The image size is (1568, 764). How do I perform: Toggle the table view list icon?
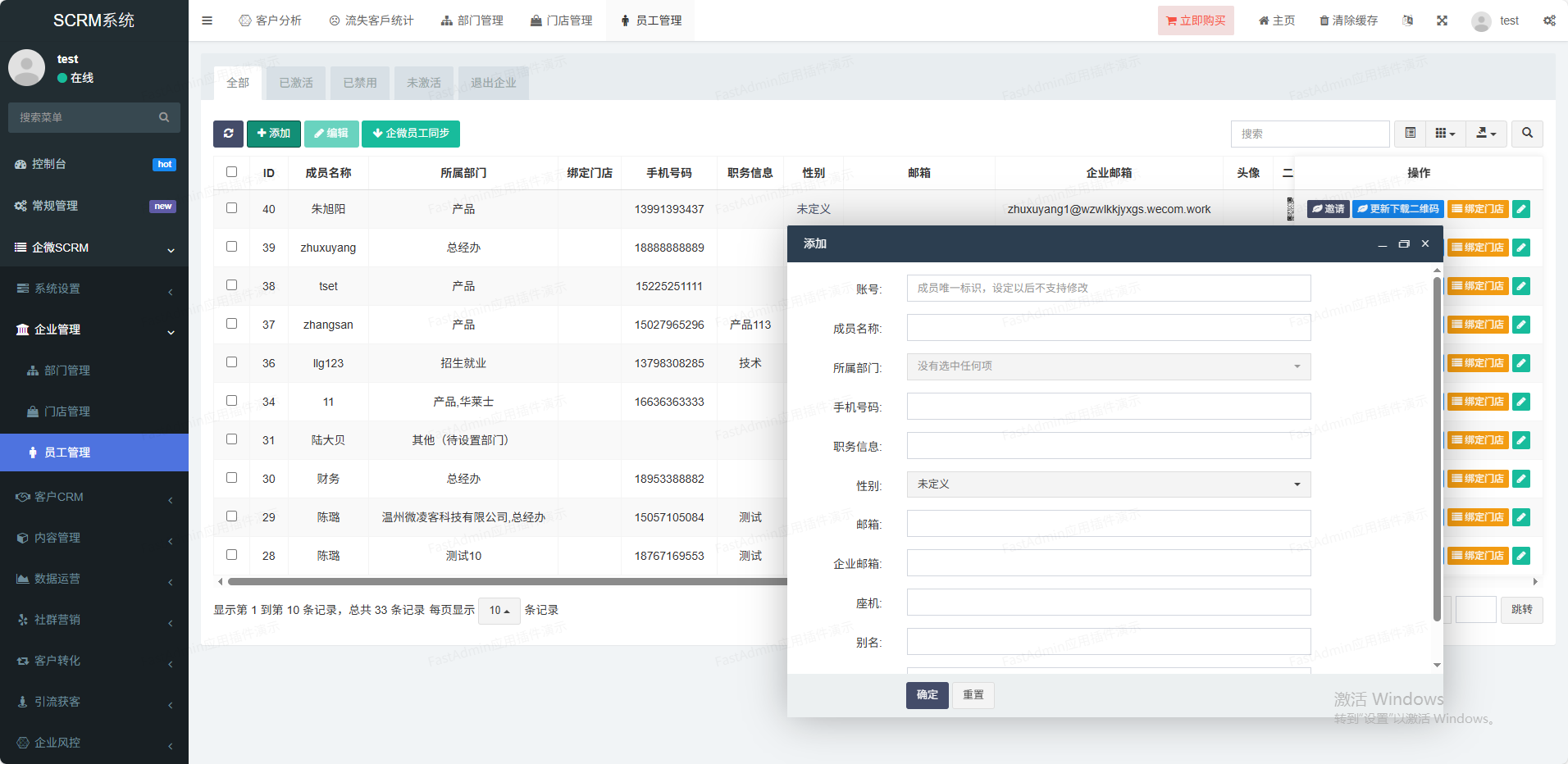point(1410,134)
